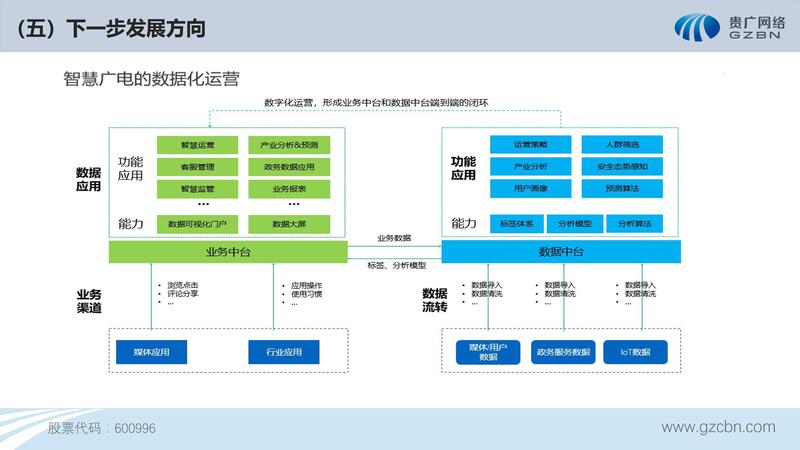Select the 数据可视化门户 capability box

tap(197, 223)
